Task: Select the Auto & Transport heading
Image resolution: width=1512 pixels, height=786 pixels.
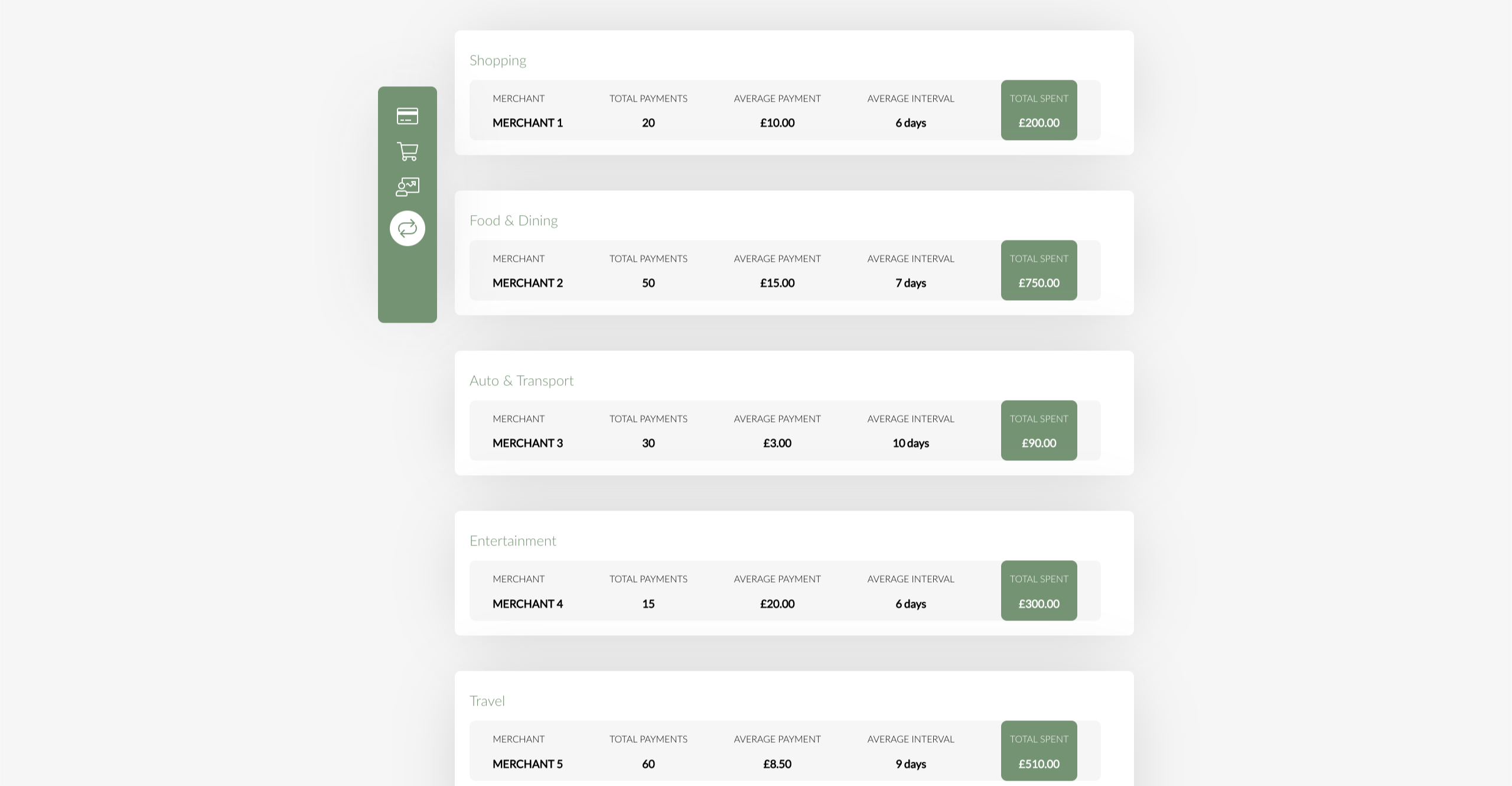Action: coord(521,381)
